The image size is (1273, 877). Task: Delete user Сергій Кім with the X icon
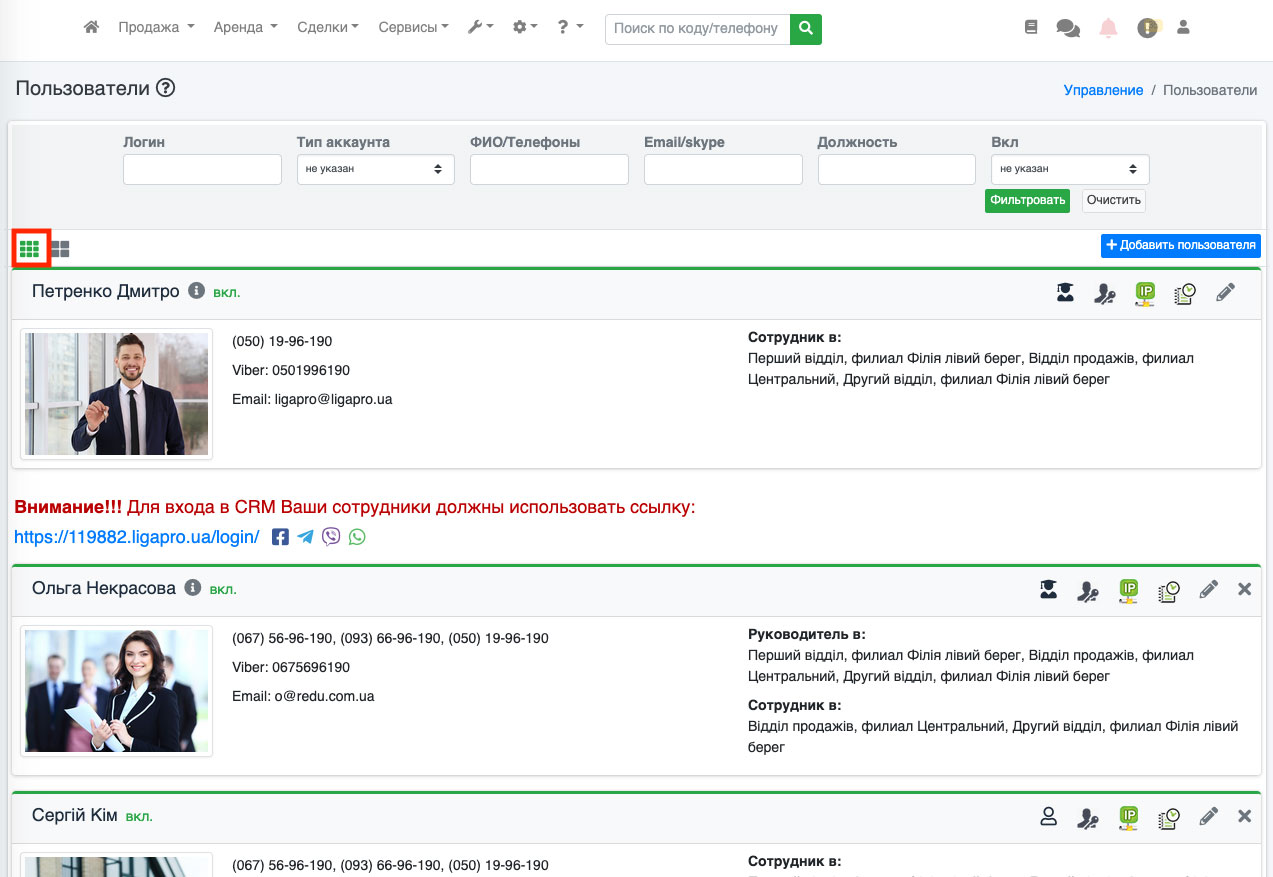(x=1244, y=817)
